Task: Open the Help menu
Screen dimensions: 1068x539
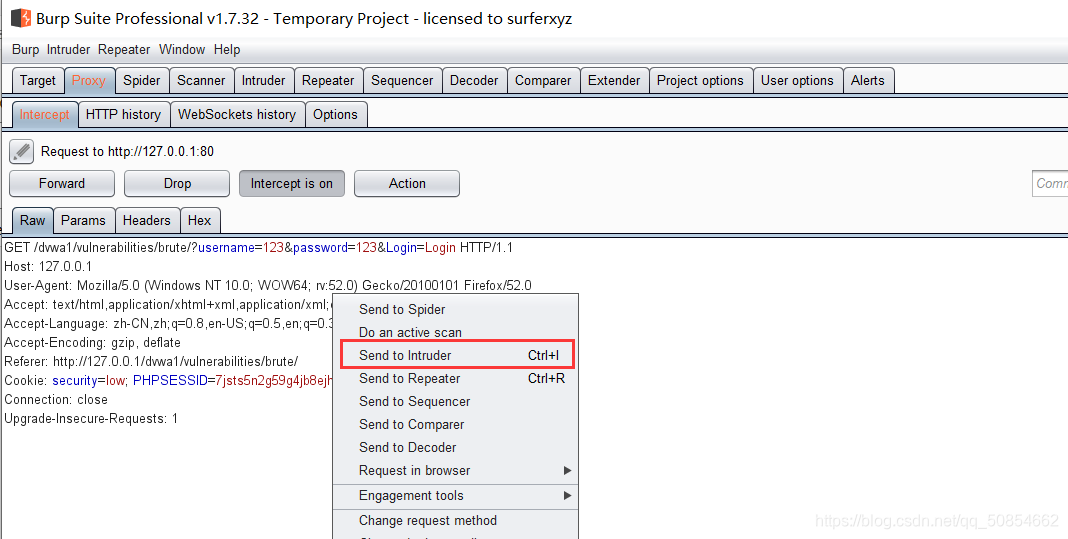Action: (x=227, y=49)
